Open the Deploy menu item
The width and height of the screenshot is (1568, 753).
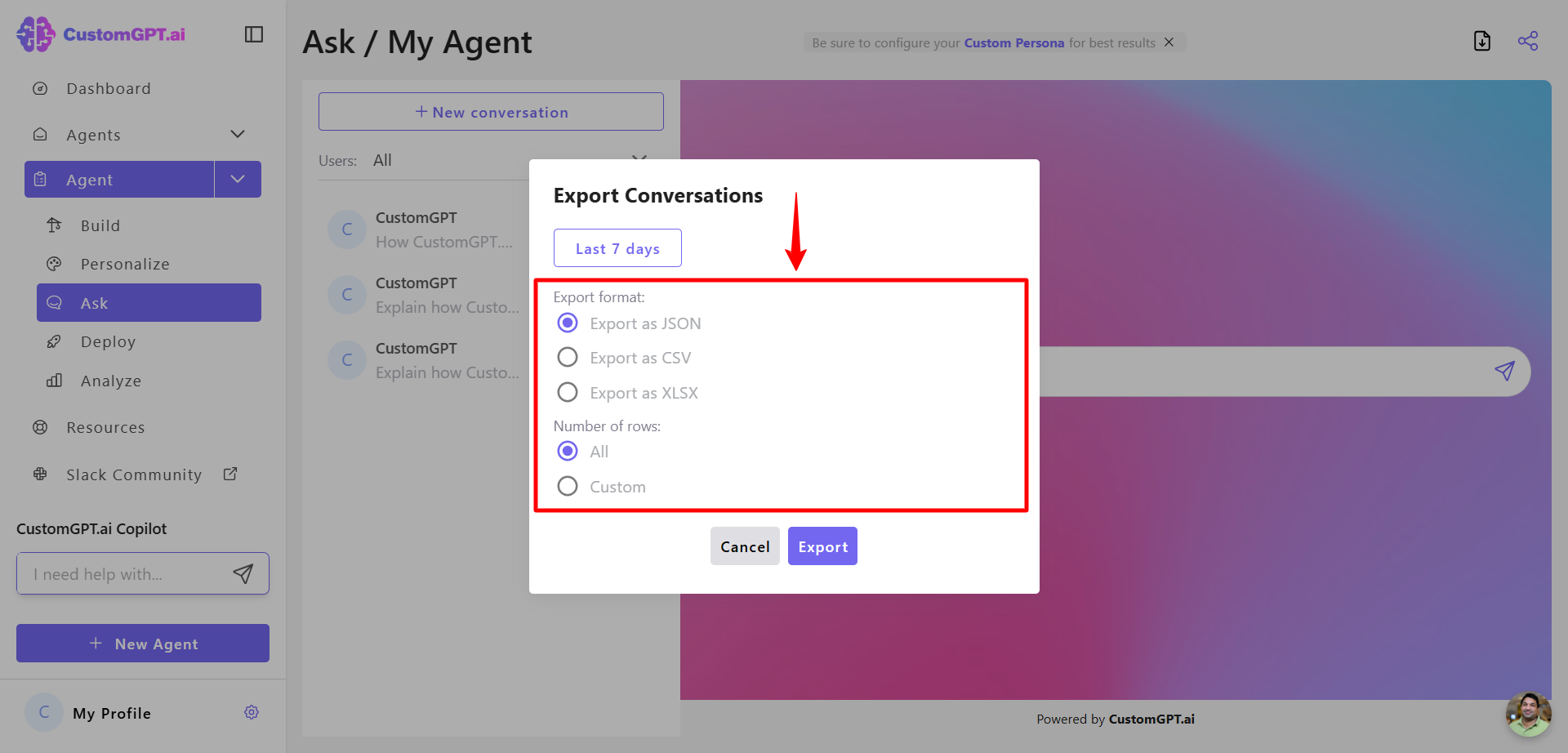coord(108,341)
